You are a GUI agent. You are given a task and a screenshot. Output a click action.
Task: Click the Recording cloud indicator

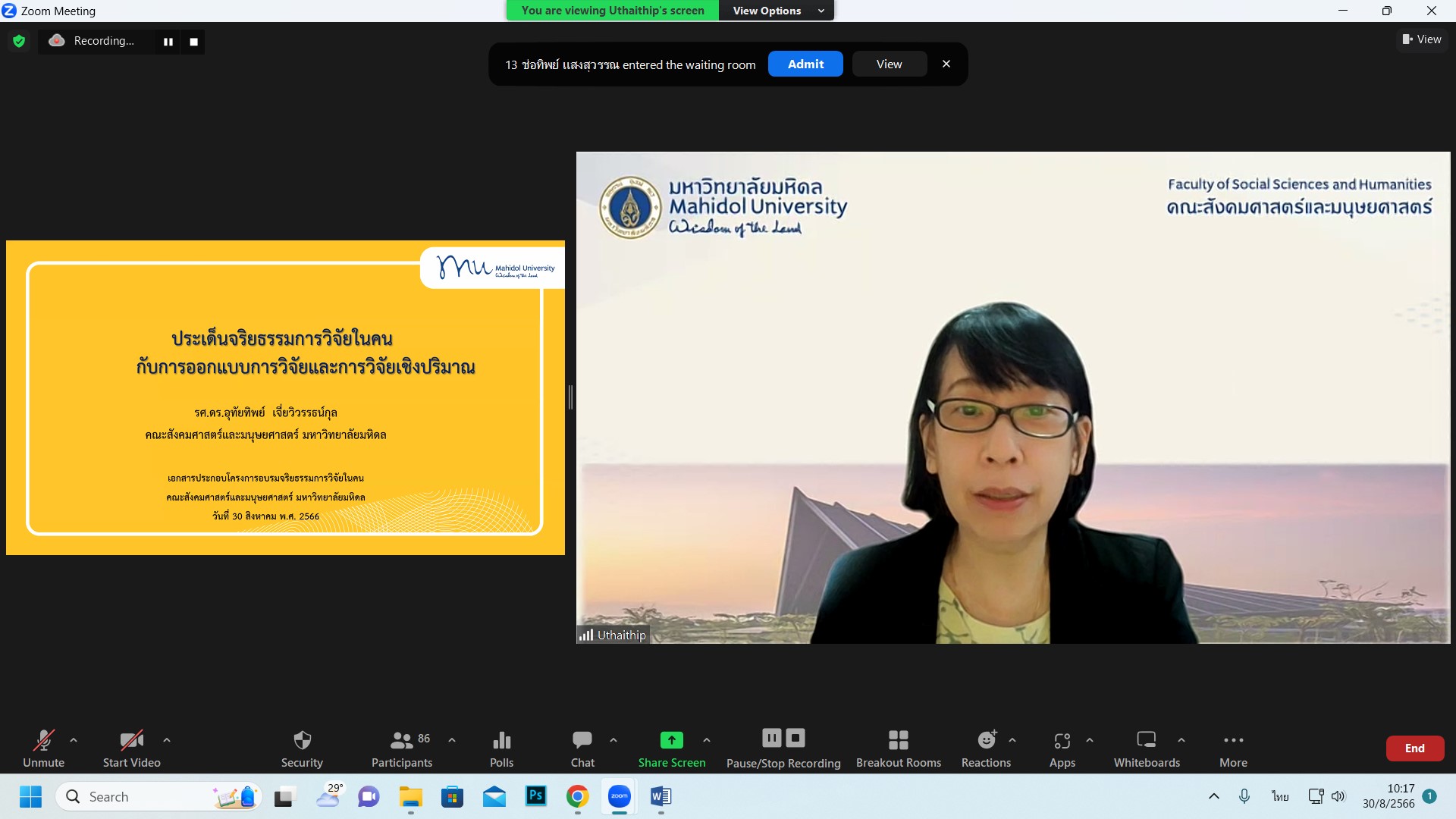pyautogui.click(x=57, y=41)
